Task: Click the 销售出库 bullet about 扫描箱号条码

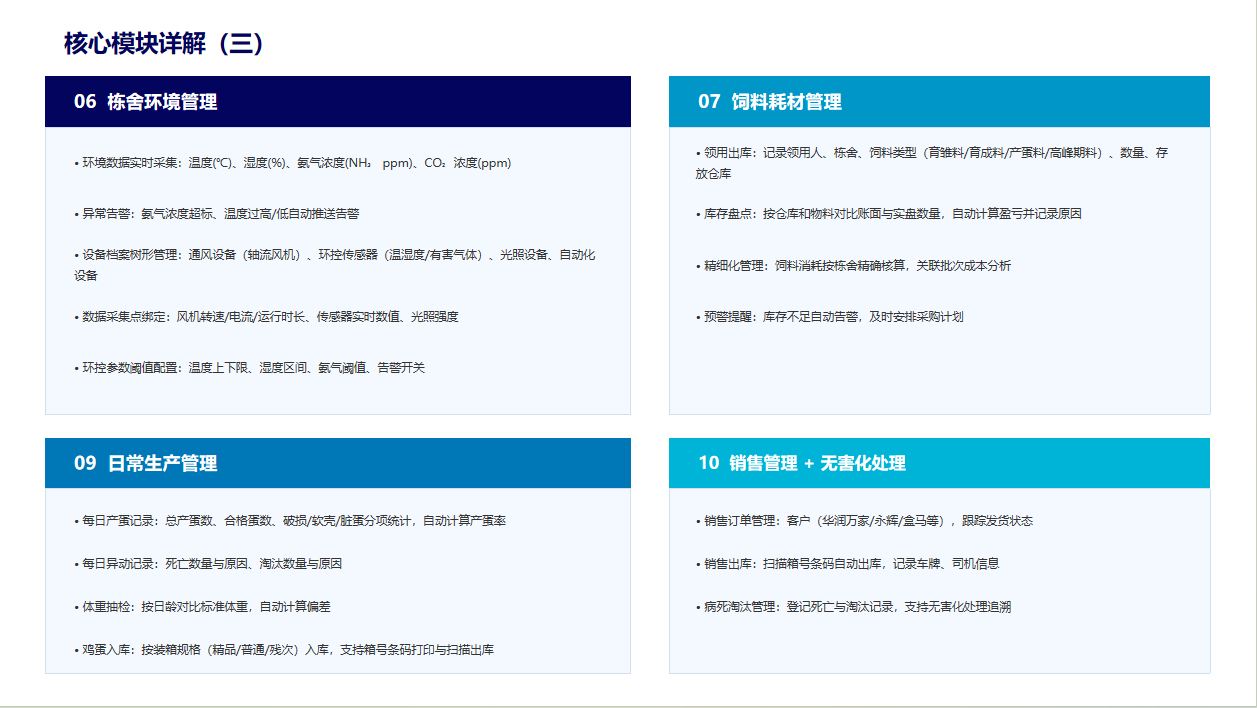Action: pyautogui.click(x=847, y=564)
